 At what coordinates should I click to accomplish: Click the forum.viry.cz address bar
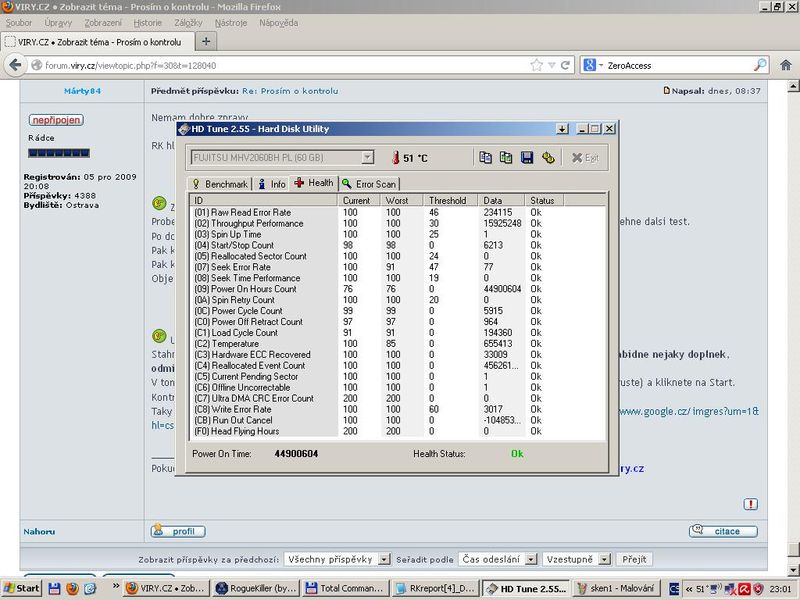(x=286, y=65)
